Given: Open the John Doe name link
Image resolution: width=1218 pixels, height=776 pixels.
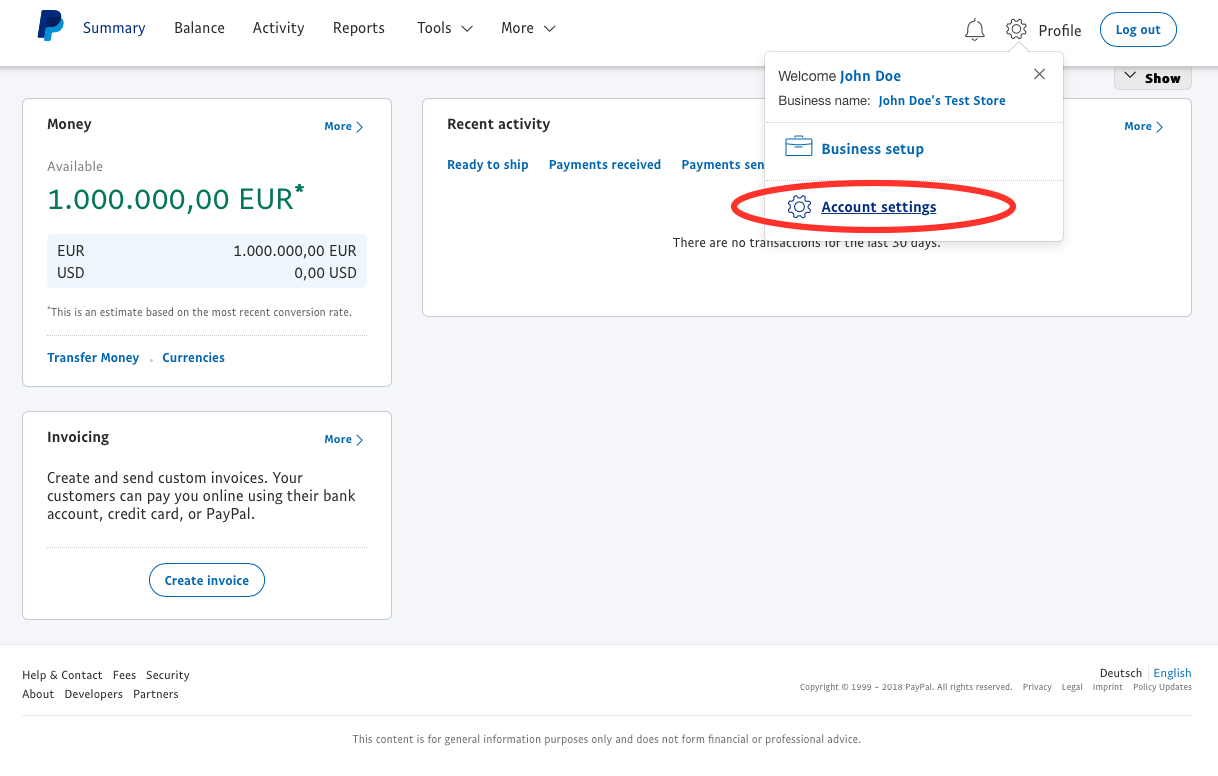Looking at the screenshot, I should pyautogui.click(x=870, y=76).
